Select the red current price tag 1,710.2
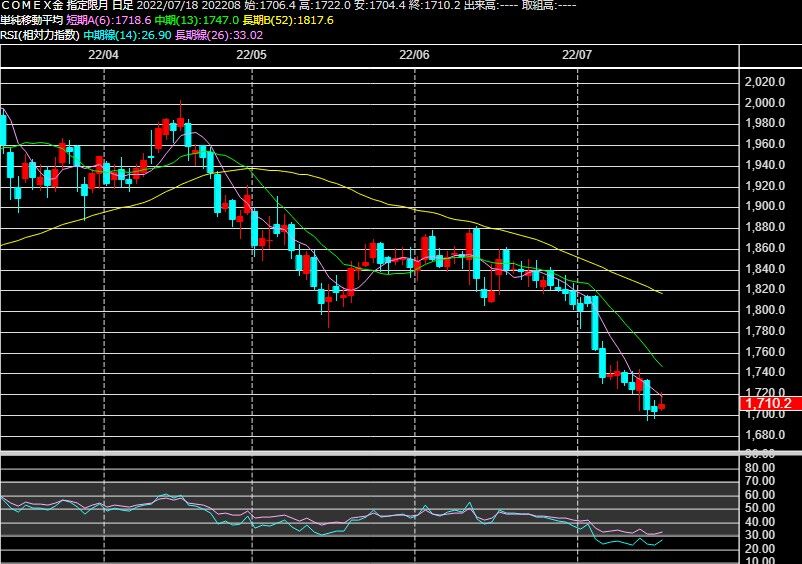This screenshot has height=564, width=802. pos(770,403)
